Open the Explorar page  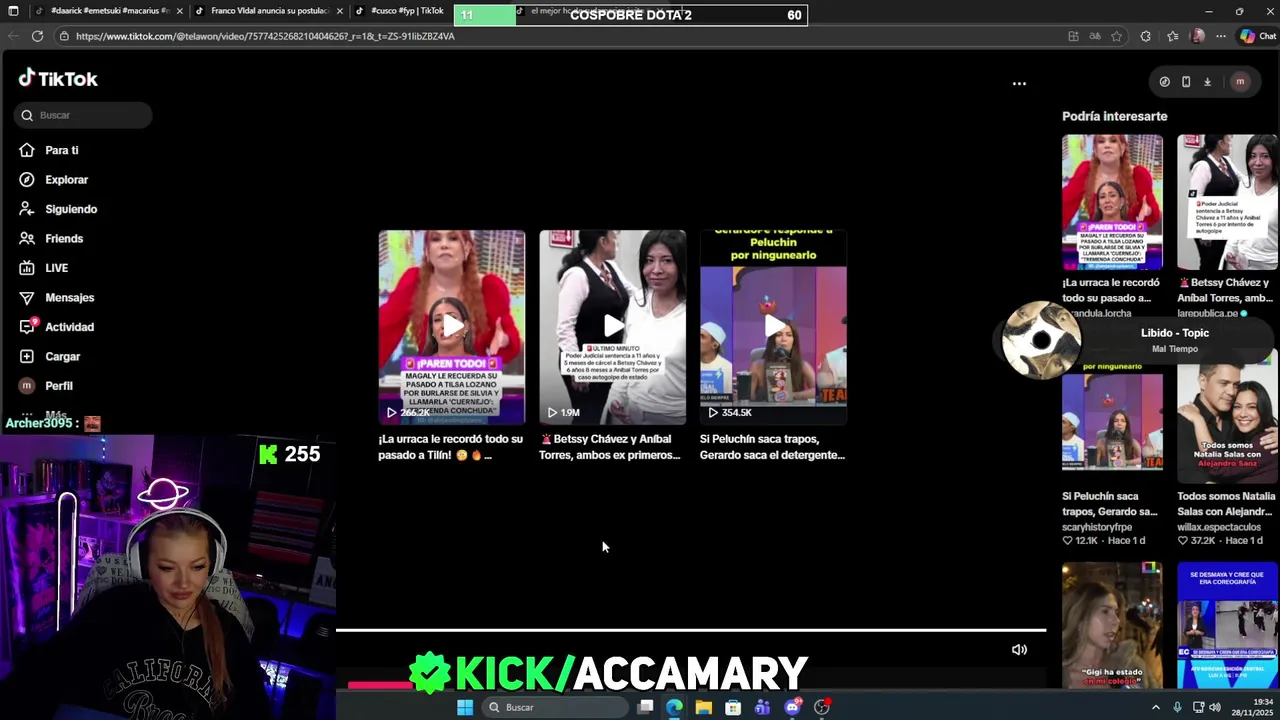66,180
